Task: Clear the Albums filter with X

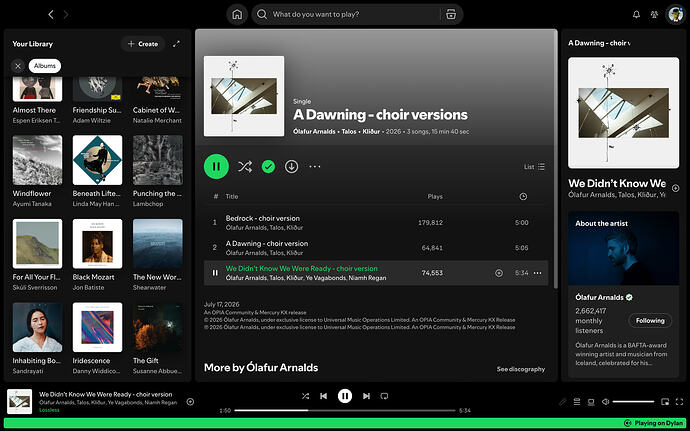Action: (18, 66)
